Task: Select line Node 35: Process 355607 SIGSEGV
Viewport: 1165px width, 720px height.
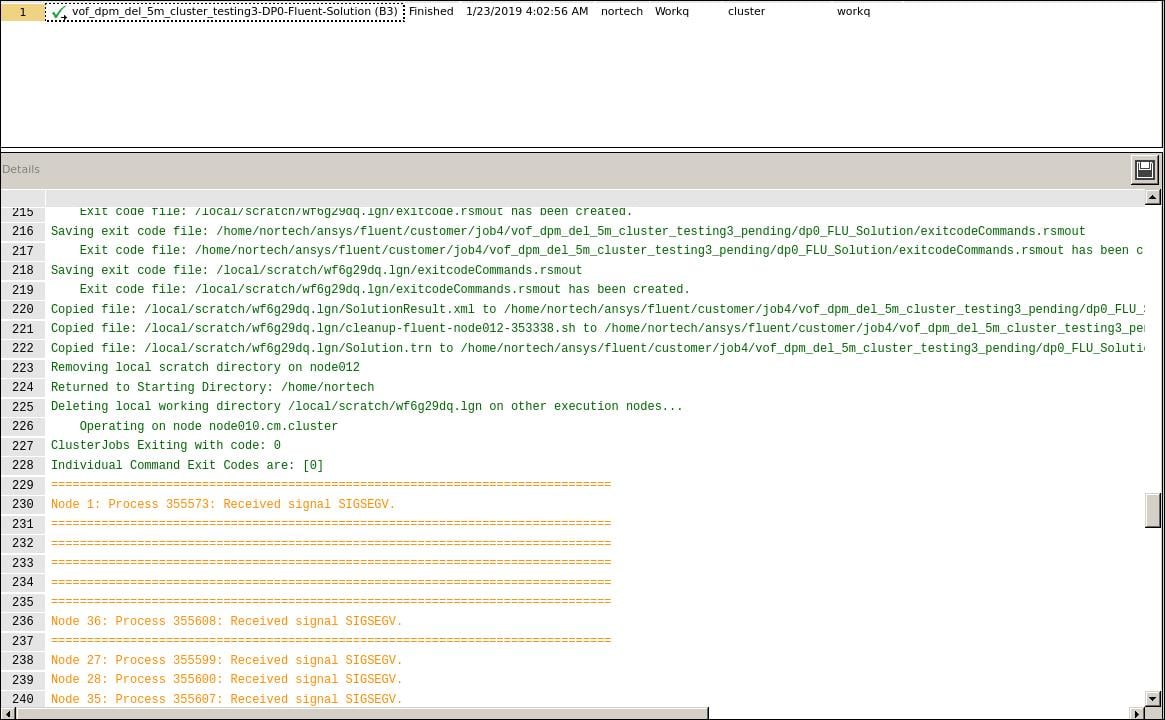Action: point(227,699)
